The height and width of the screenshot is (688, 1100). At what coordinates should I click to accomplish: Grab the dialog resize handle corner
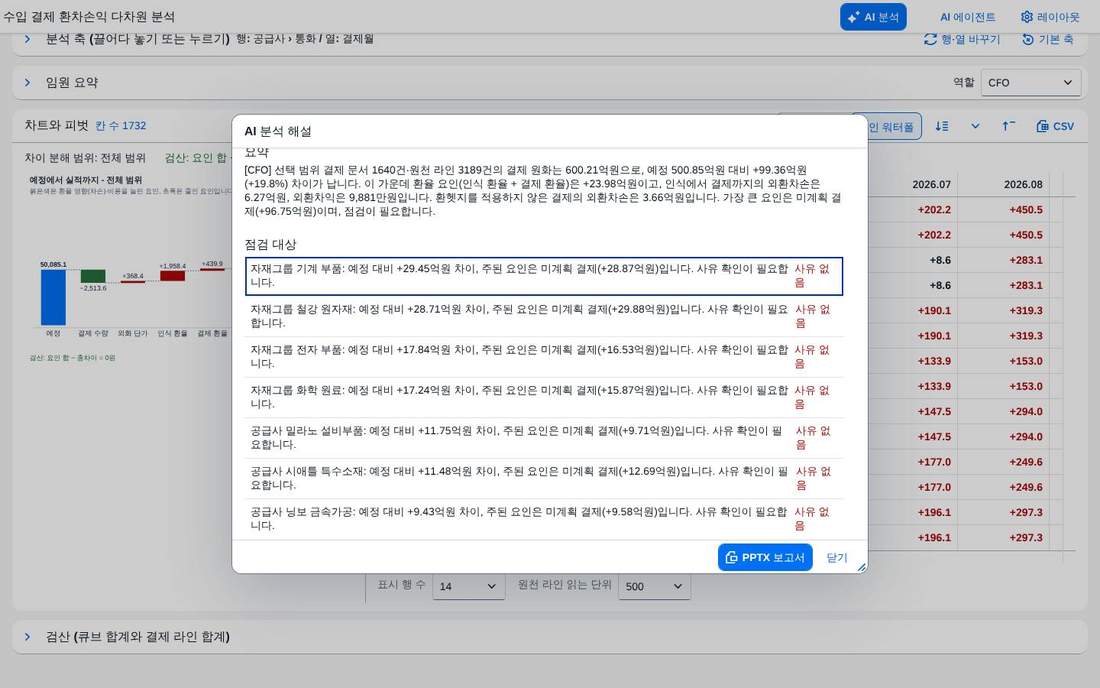861,567
